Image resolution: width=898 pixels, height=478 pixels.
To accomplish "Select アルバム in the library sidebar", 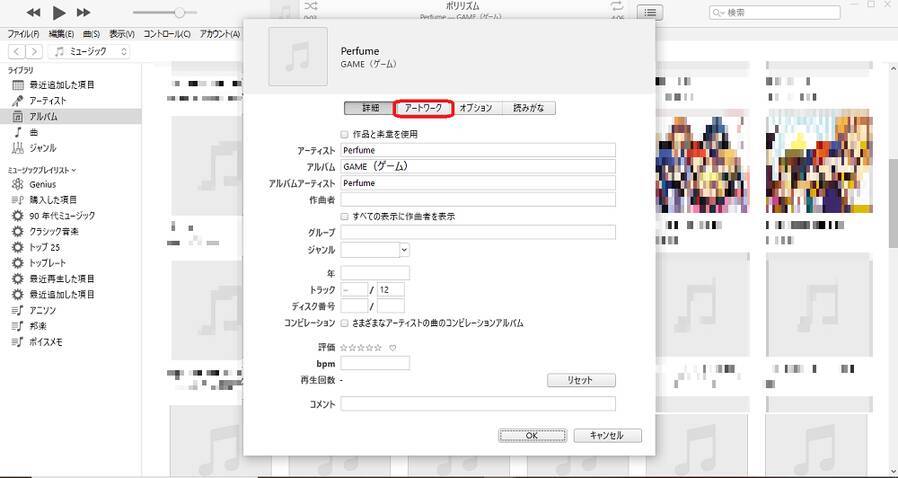I will (44, 116).
